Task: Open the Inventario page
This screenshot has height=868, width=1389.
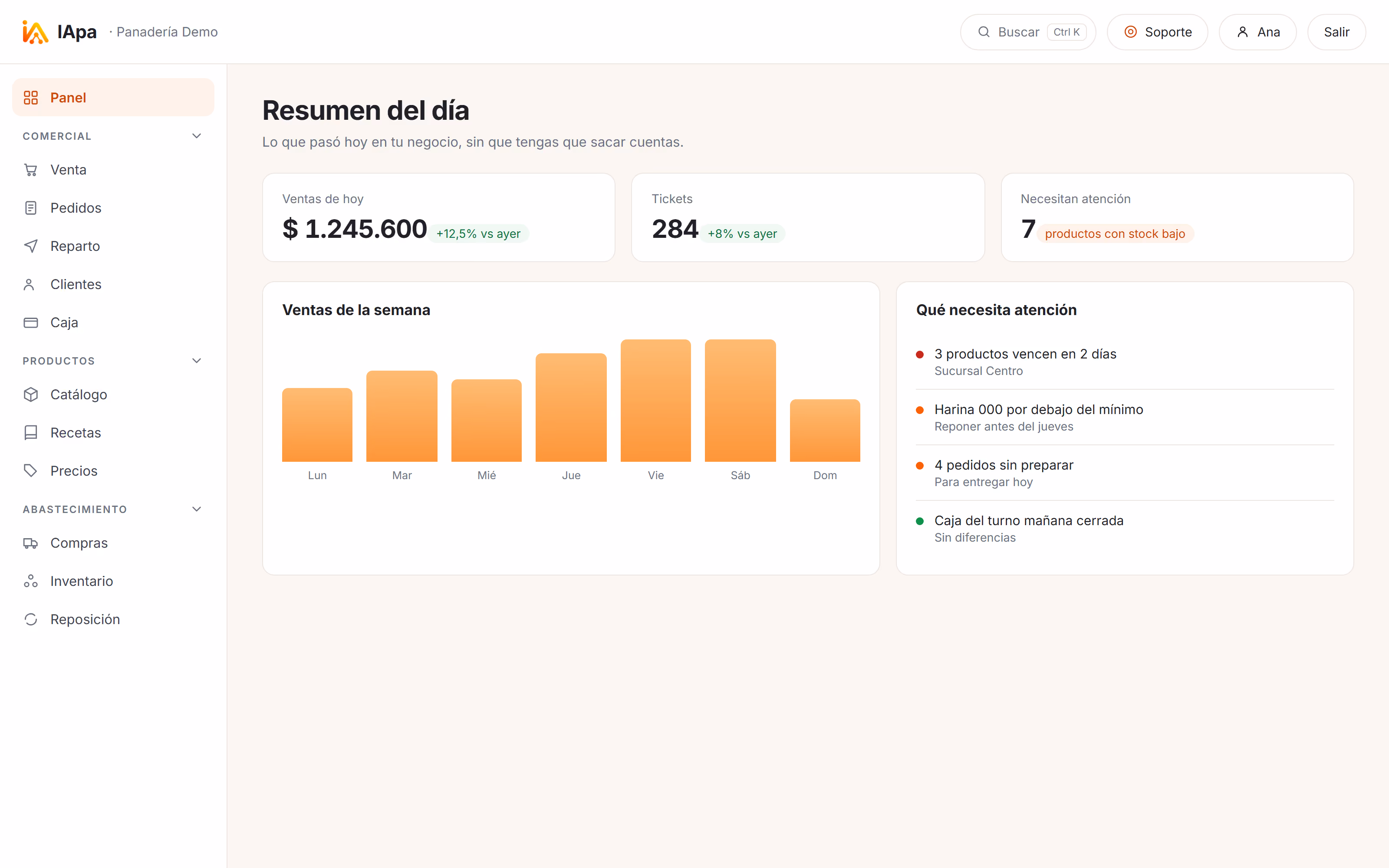Action: [x=113, y=581]
